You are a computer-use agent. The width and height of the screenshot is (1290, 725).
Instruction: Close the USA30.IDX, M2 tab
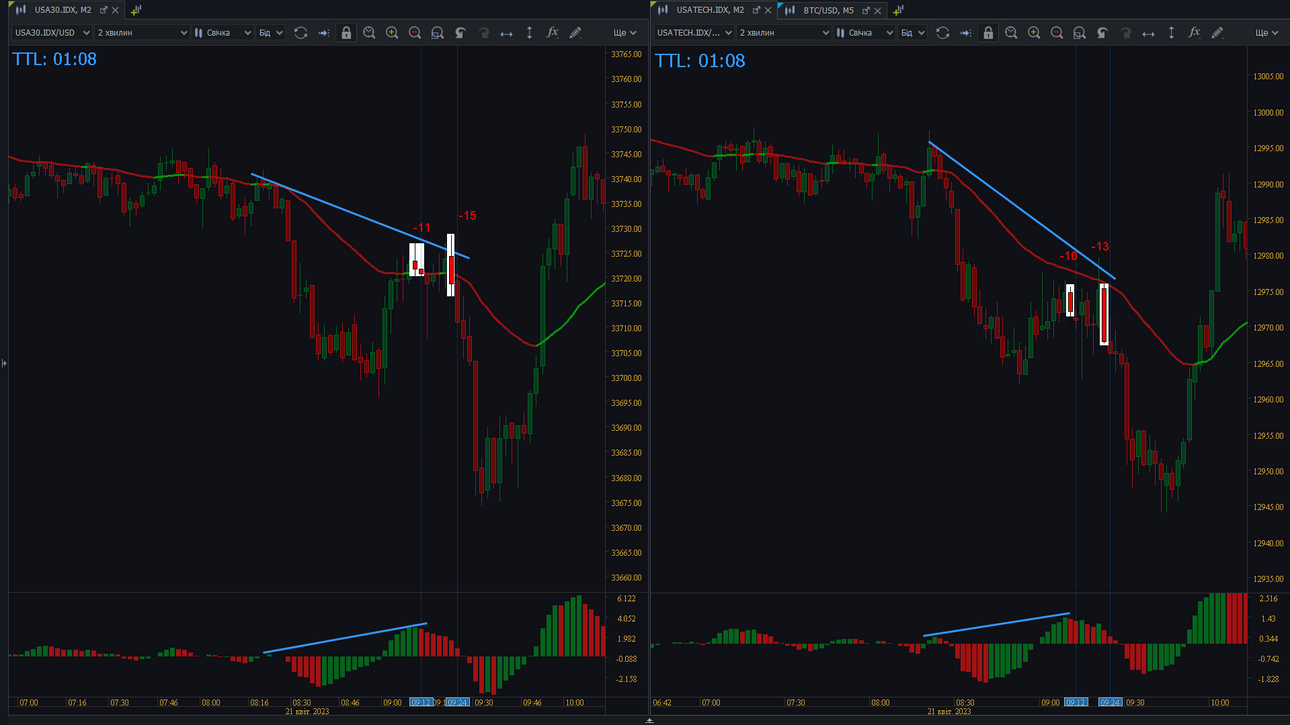(x=115, y=10)
